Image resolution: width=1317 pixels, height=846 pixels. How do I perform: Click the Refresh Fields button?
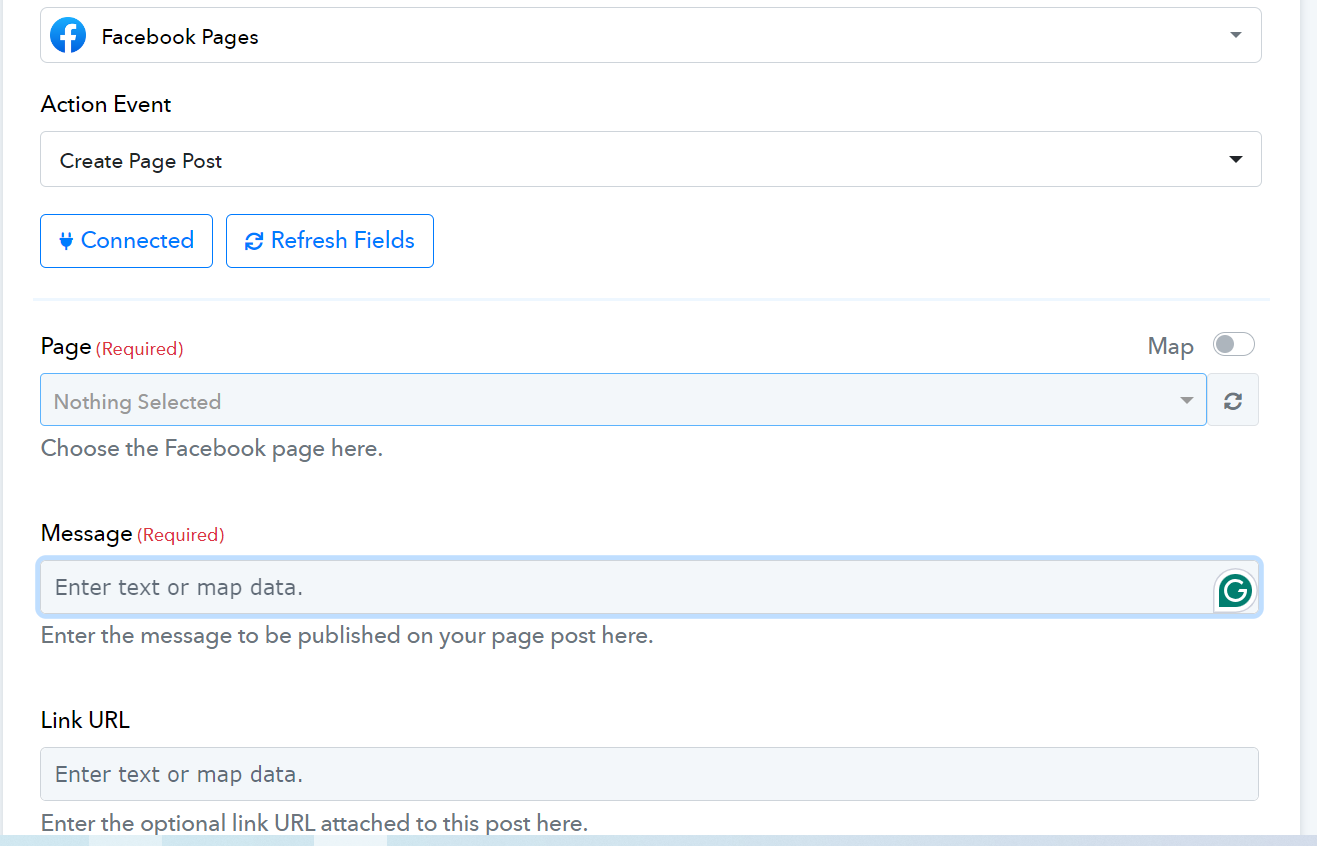330,241
